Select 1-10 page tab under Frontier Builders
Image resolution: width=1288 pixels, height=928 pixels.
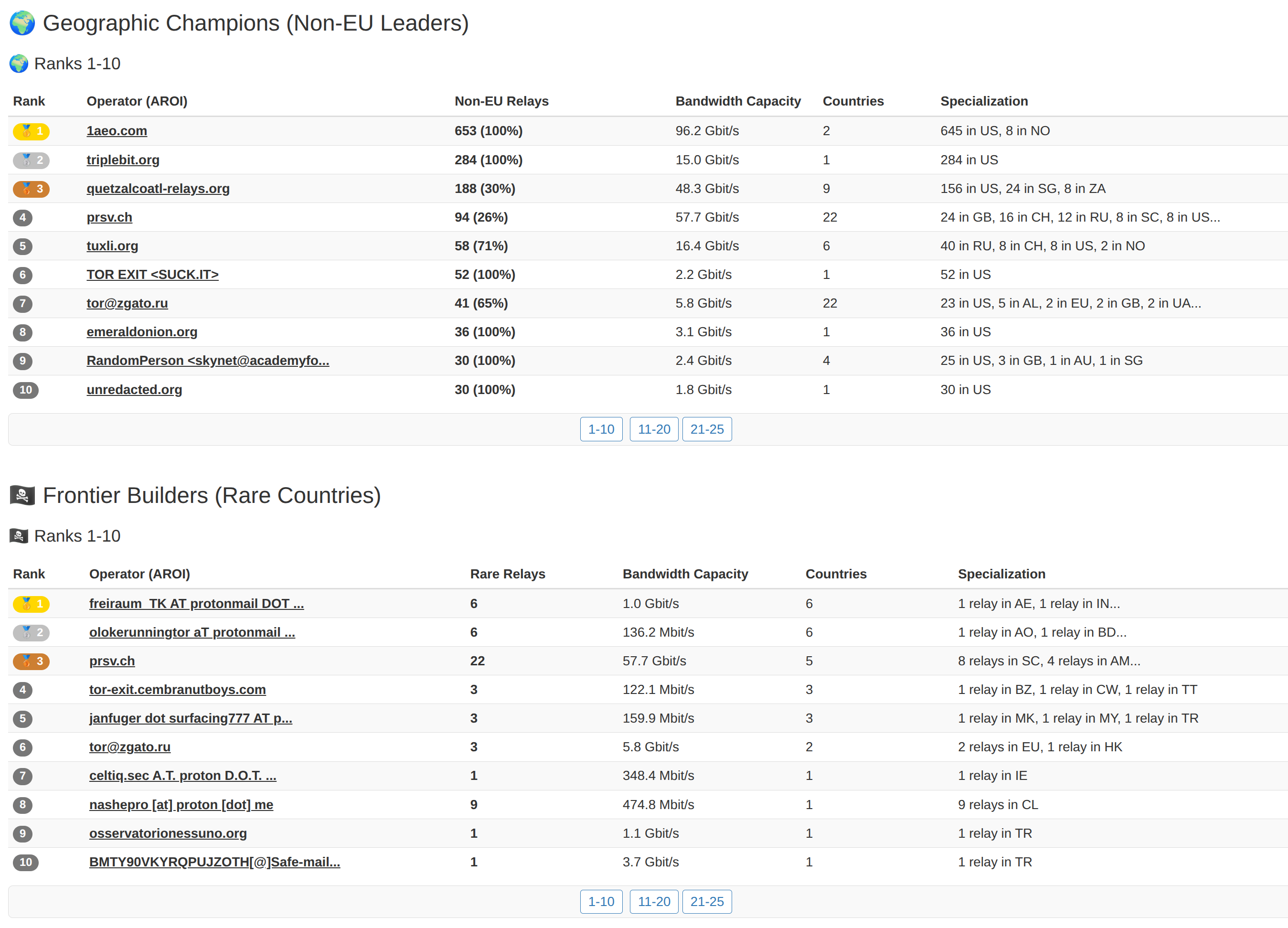pos(601,902)
